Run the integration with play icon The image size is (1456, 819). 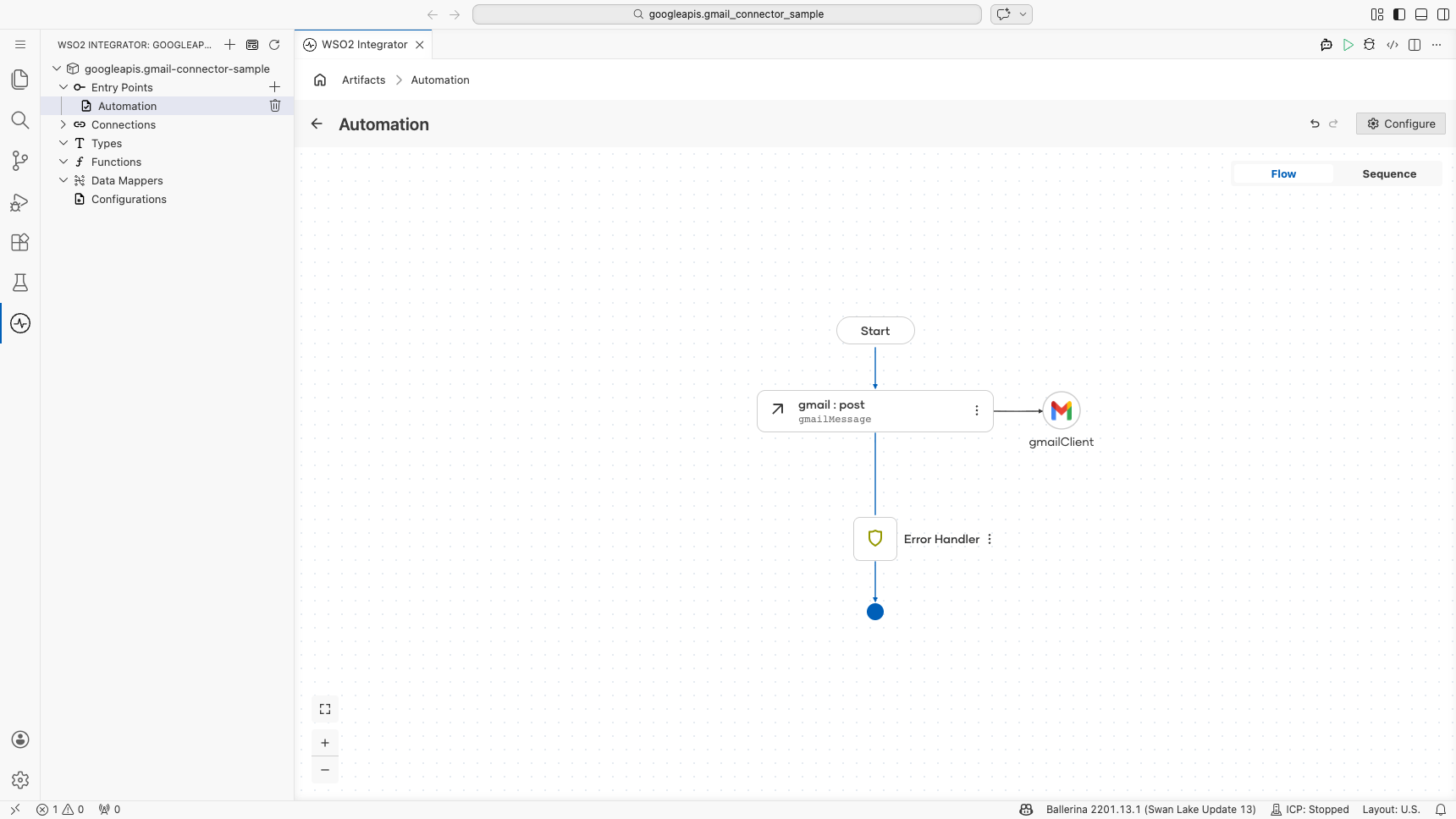(x=1348, y=45)
